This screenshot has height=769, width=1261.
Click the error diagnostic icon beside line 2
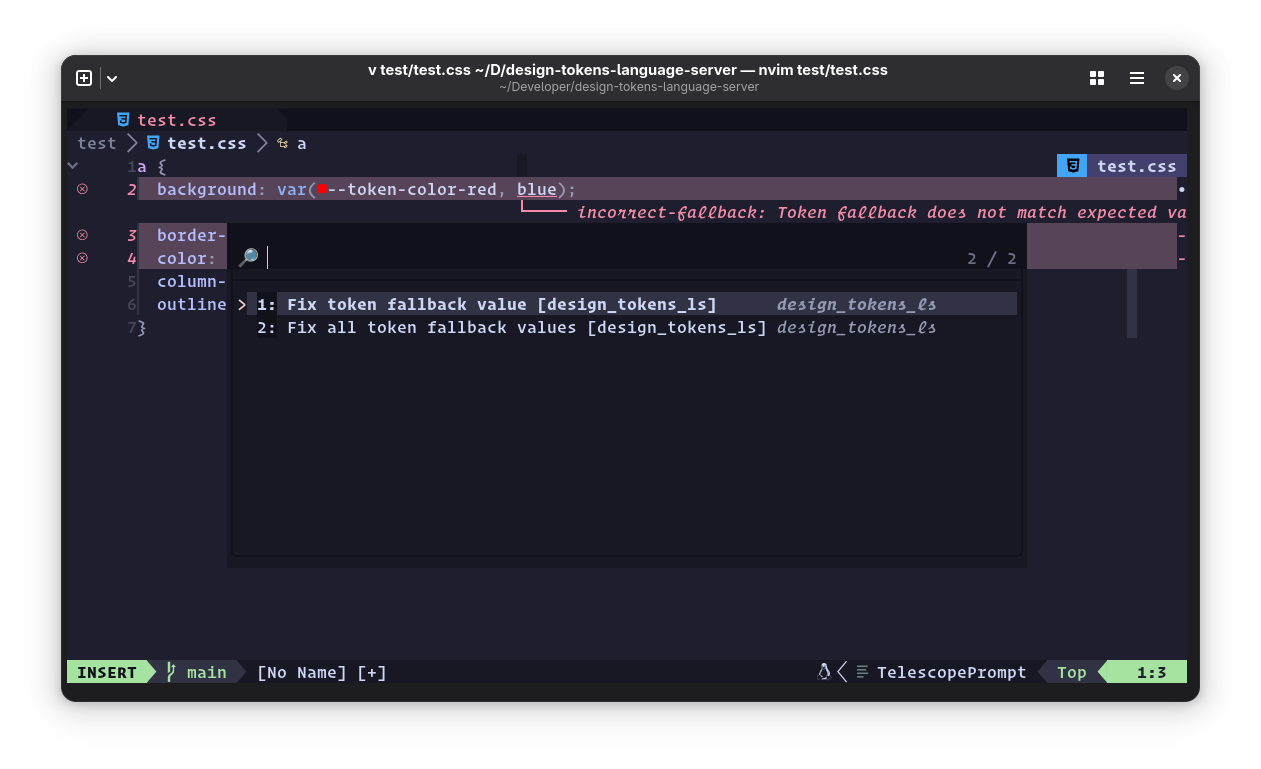pos(82,189)
